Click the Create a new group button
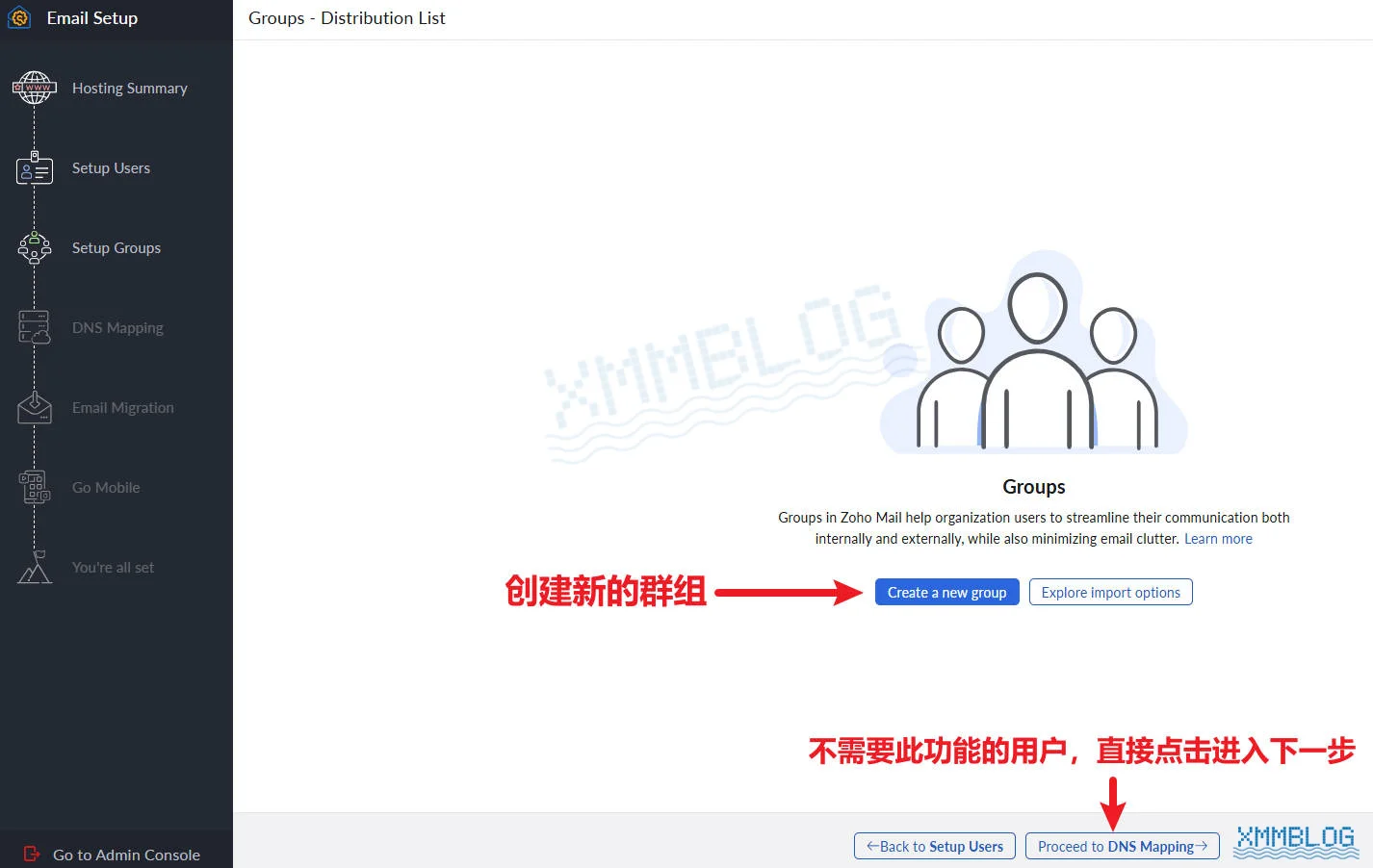1373x868 pixels. coord(946,592)
